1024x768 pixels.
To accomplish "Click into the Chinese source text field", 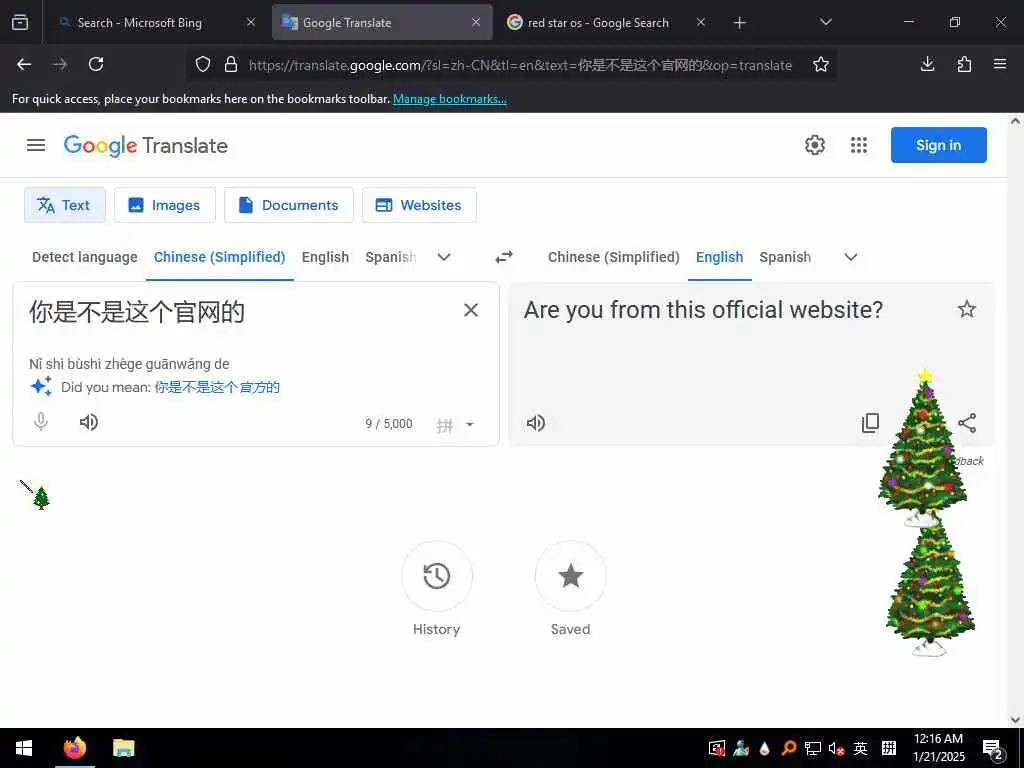I will (238, 312).
